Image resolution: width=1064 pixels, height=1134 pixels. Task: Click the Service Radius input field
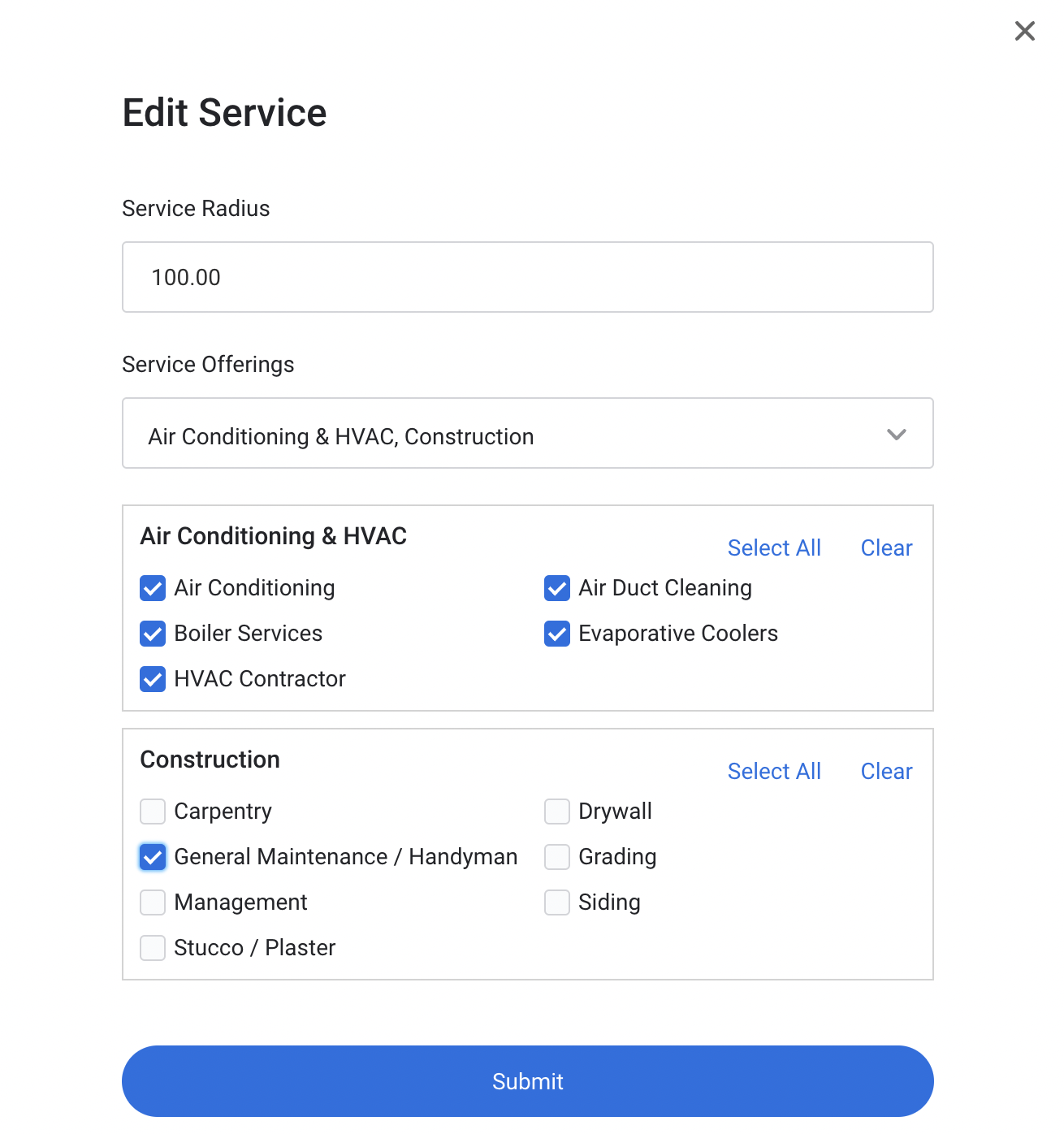[x=528, y=277]
